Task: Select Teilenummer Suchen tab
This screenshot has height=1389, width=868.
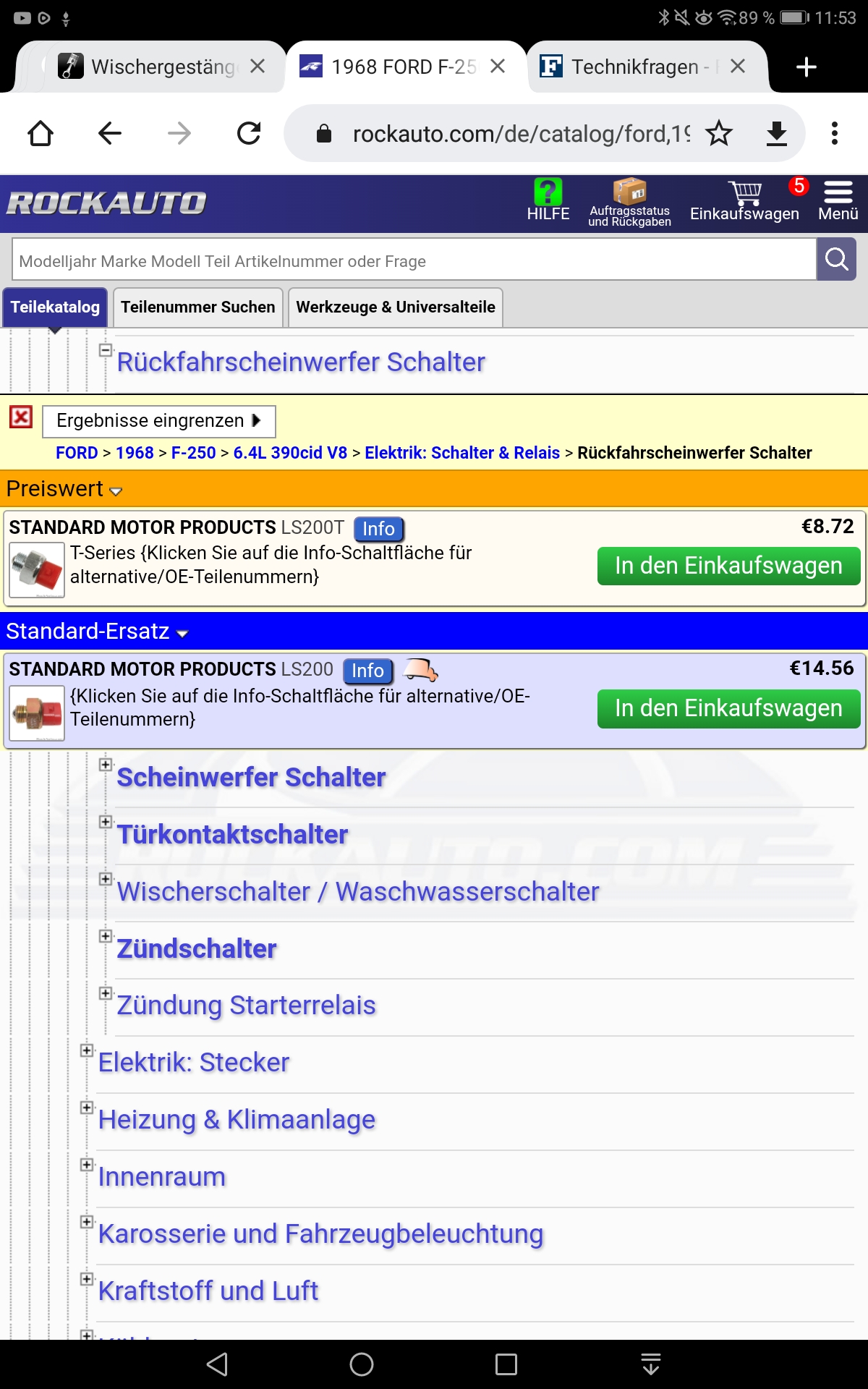Action: click(x=197, y=307)
